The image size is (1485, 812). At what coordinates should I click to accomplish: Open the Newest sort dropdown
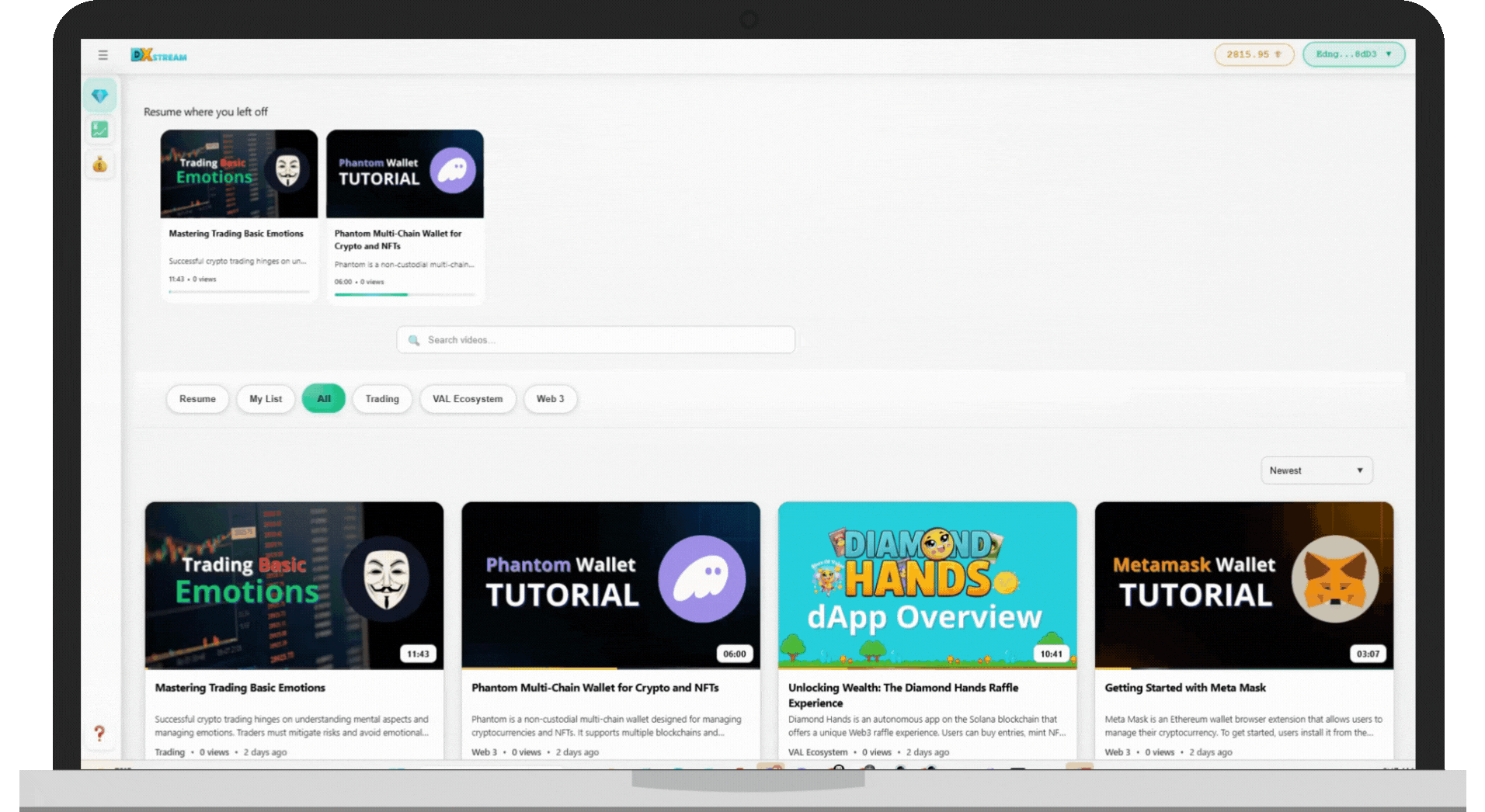click(x=1316, y=470)
